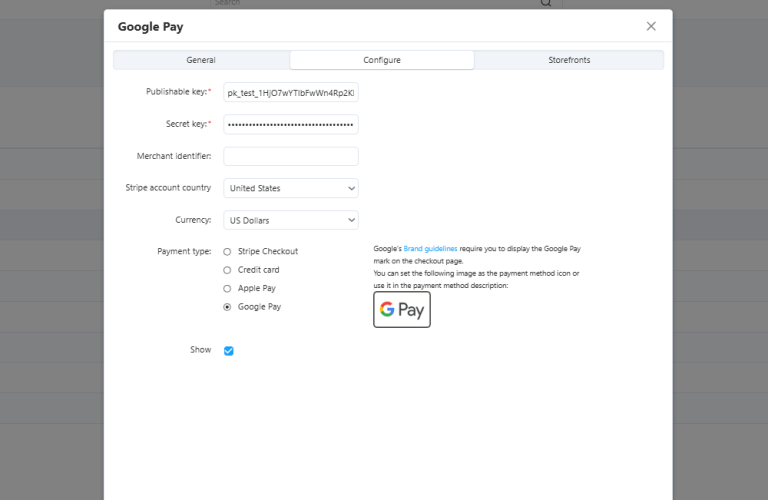The height and width of the screenshot is (500, 768).
Task: Click the Merchant identifier input
Action: (291, 156)
